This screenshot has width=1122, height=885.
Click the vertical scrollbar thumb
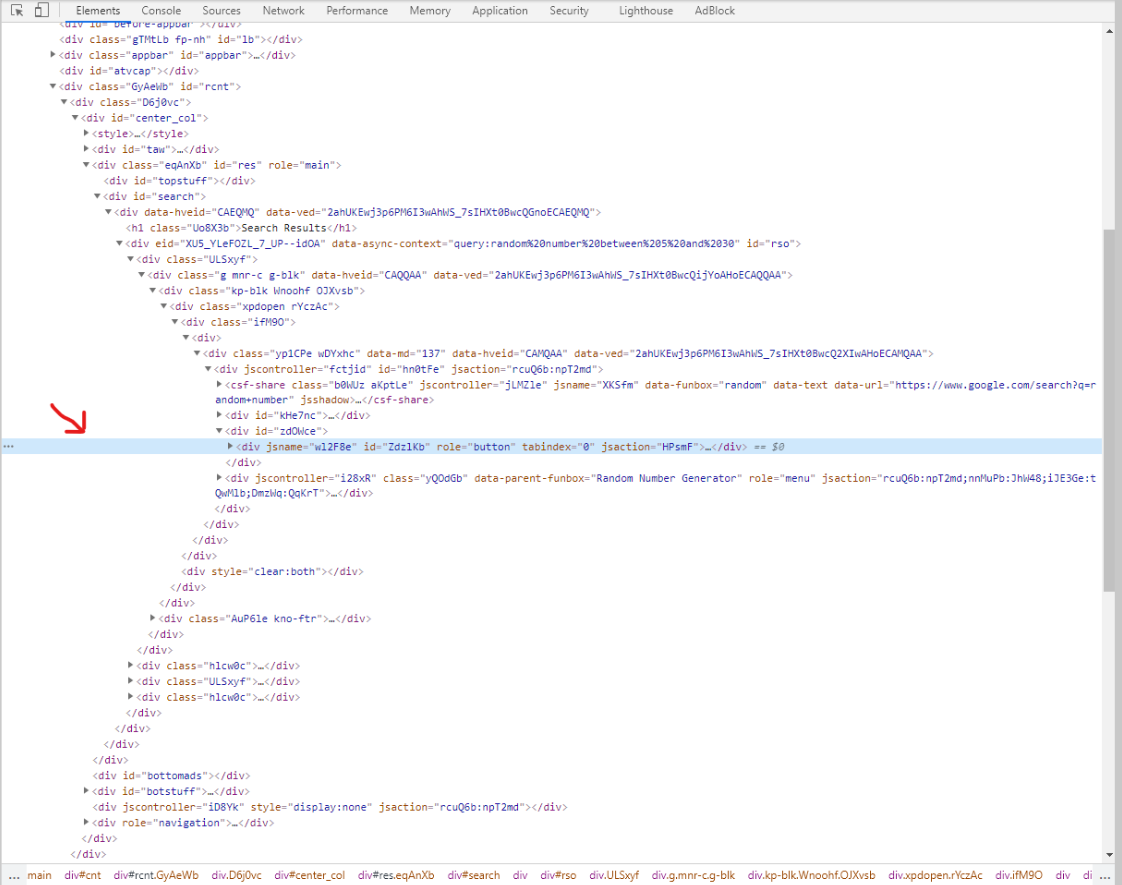click(x=1110, y=410)
